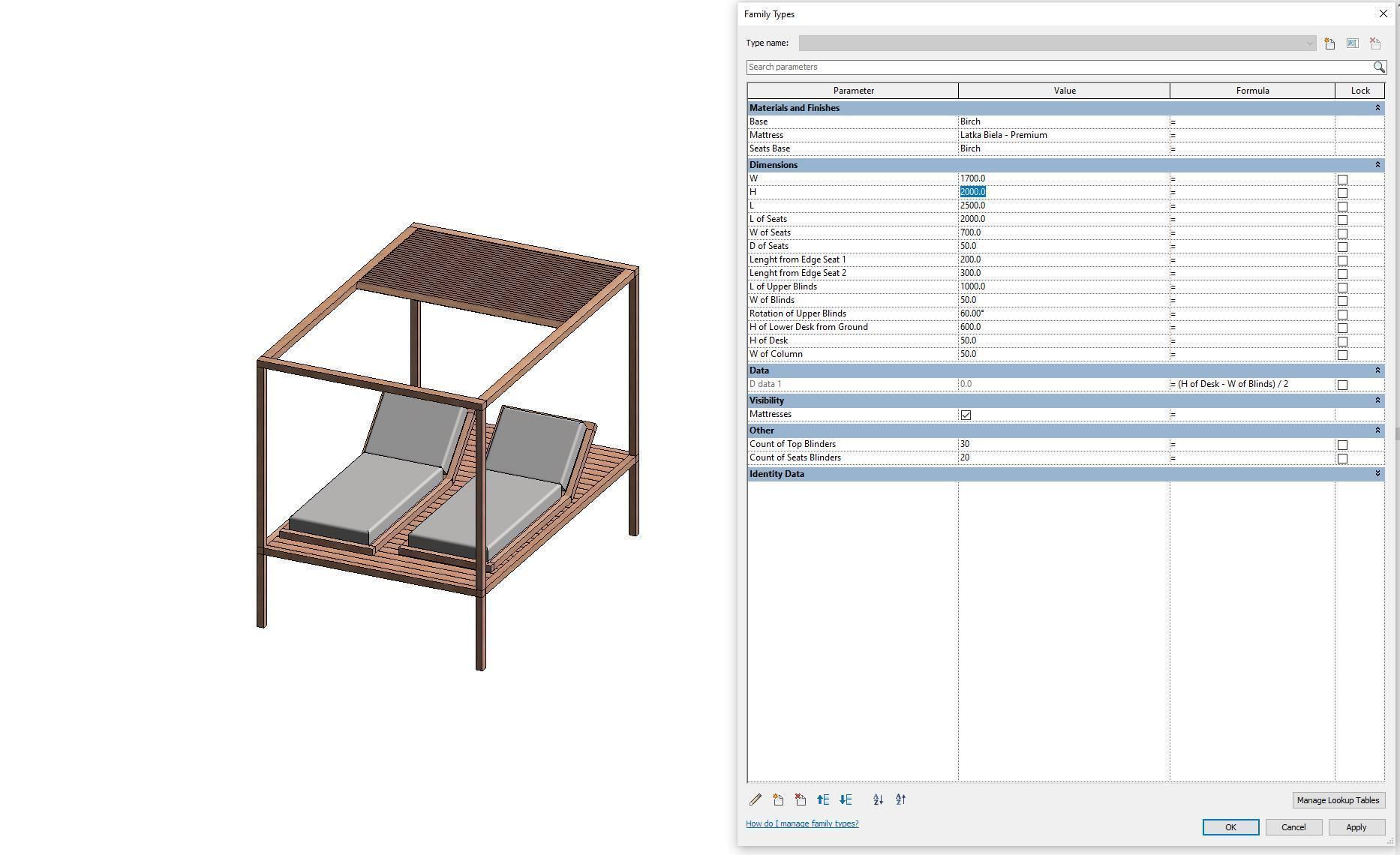1400x855 pixels.
Task: Open Manage Lookup Tables
Action: click(1338, 800)
